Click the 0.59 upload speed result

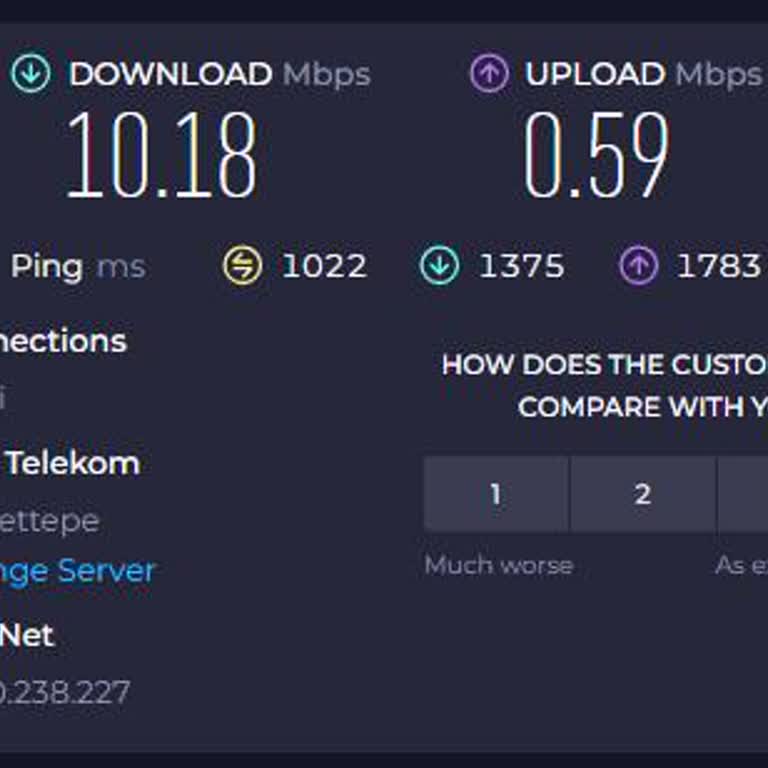coord(597,155)
